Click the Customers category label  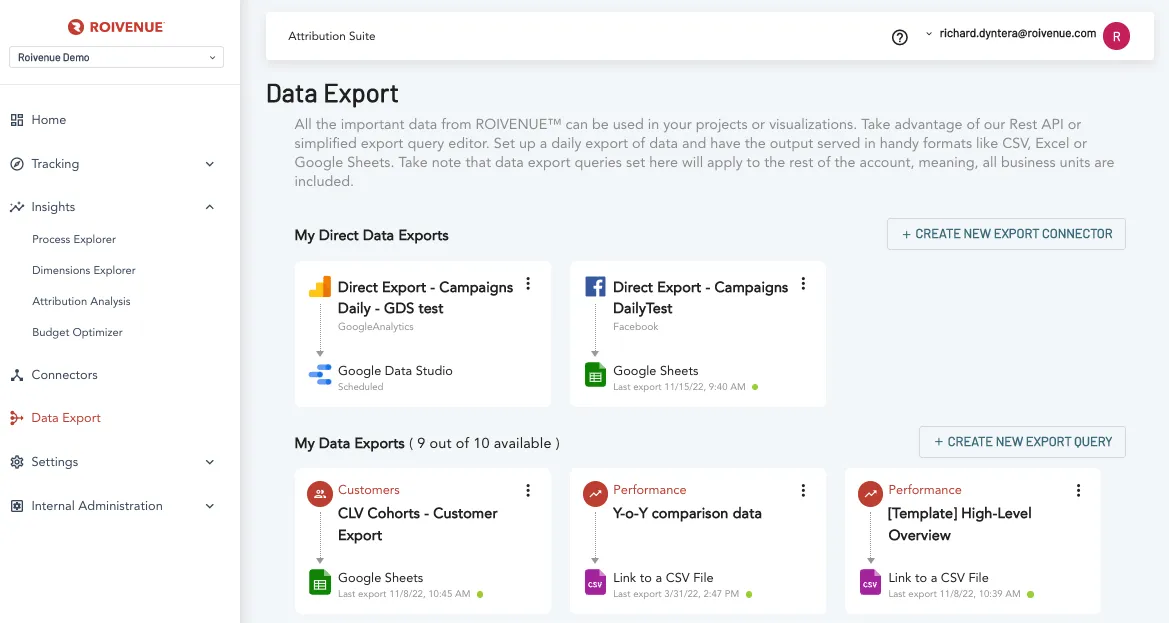(368, 490)
